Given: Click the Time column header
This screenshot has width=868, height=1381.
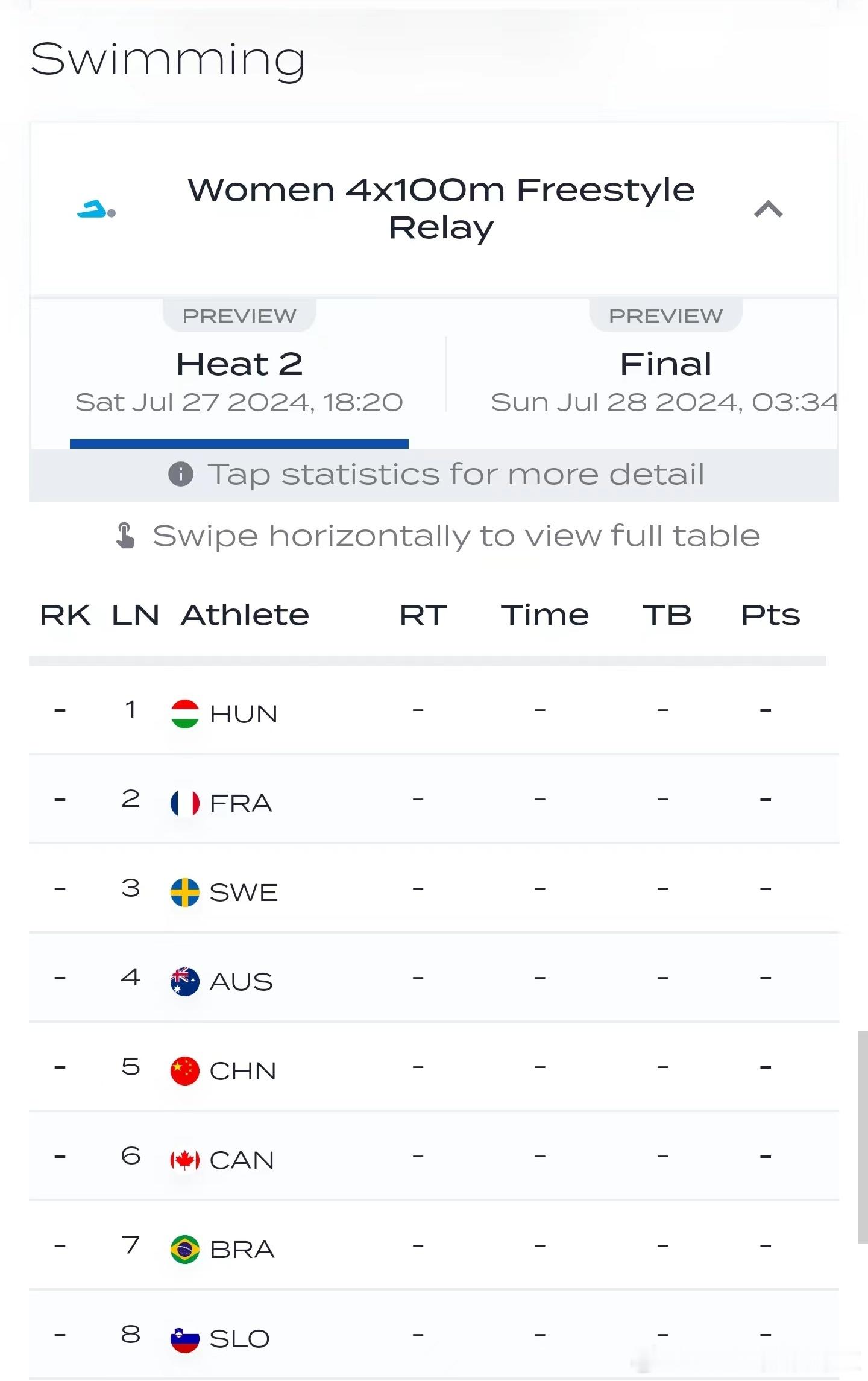Looking at the screenshot, I should 544,615.
